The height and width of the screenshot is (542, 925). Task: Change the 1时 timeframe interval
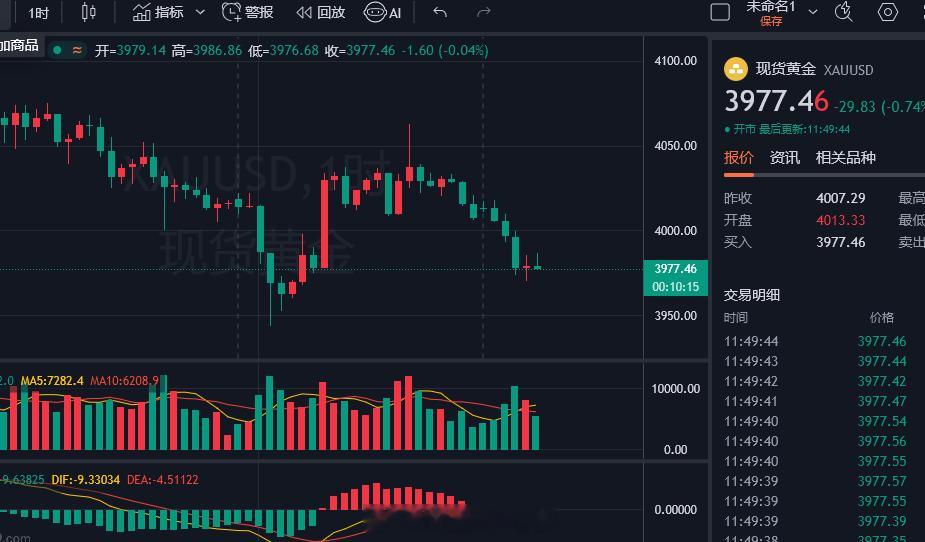tap(38, 12)
